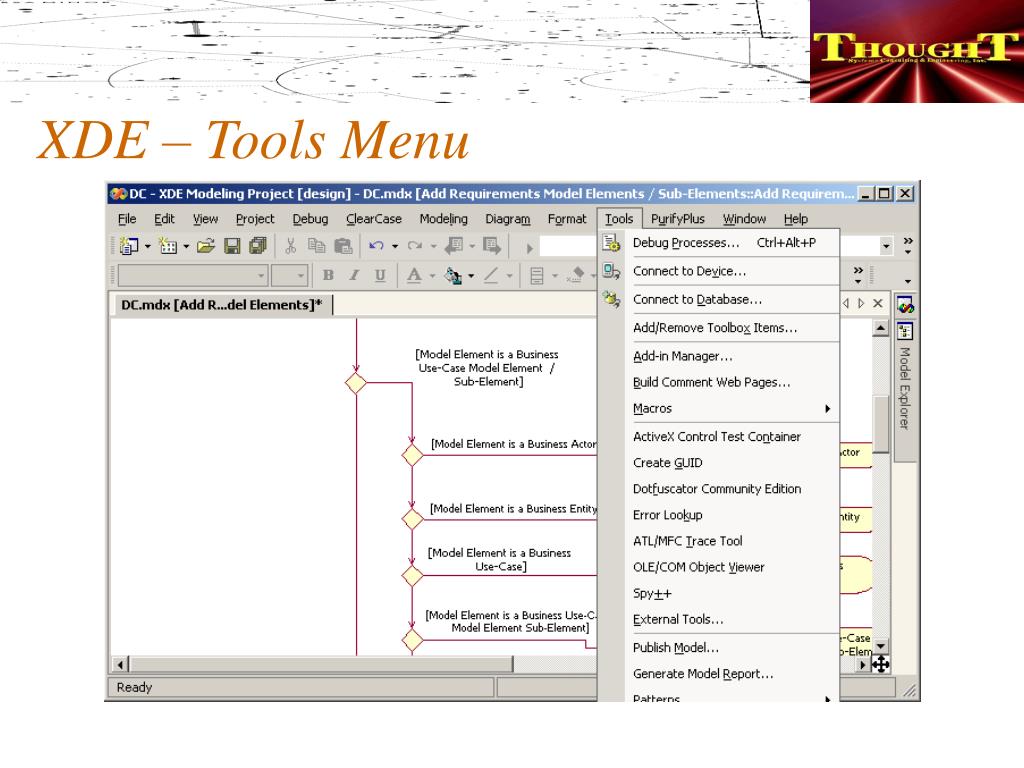Open the Debug menu
1024x768 pixels.
click(x=310, y=219)
